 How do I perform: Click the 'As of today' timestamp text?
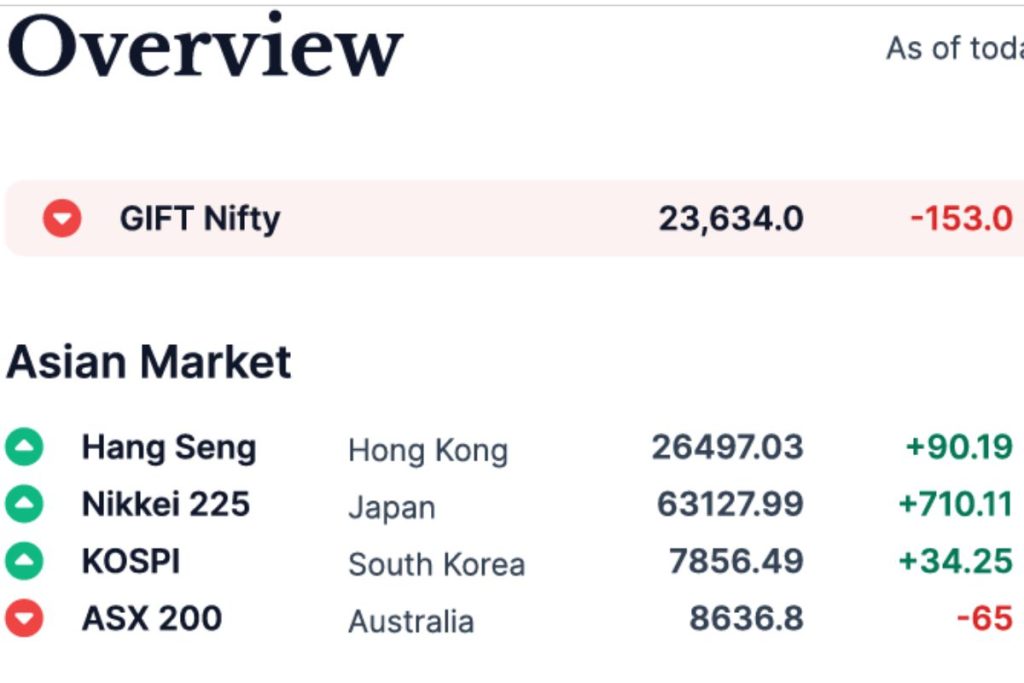(955, 48)
